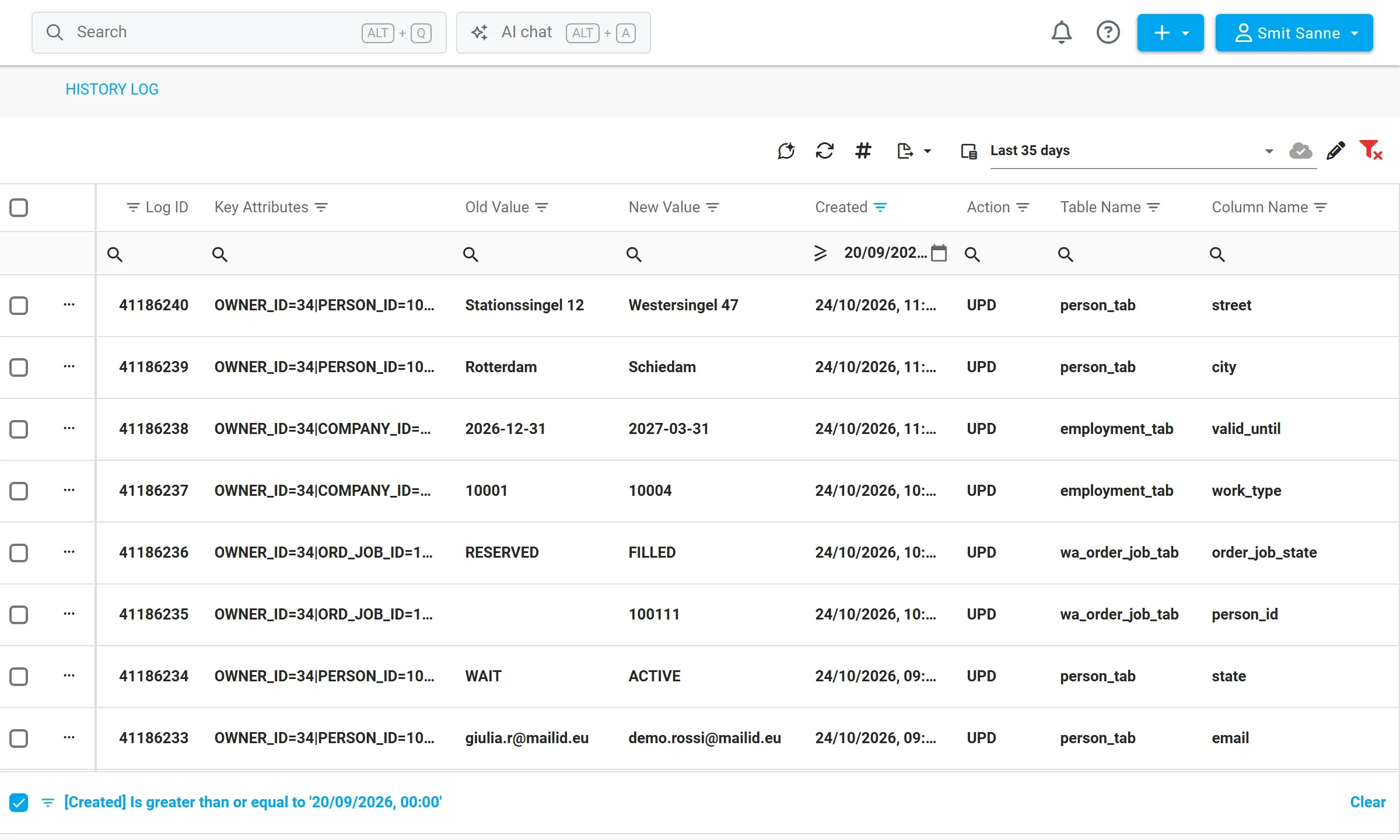Toggle the select-all header checkbox
This screenshot has height=840, width=1400.
tap(19, 207)
